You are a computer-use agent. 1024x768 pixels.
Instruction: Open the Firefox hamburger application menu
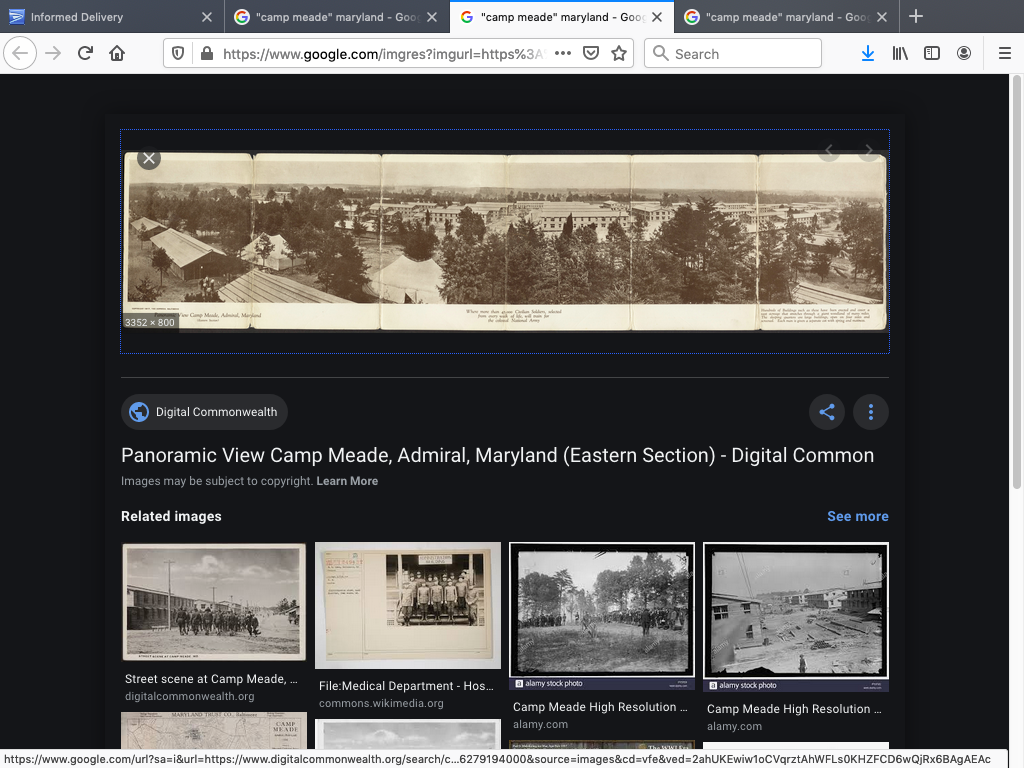(1005, 54)
